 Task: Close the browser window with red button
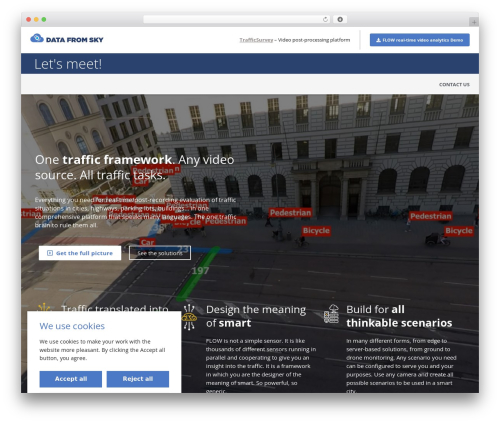(x=29, y=20)
